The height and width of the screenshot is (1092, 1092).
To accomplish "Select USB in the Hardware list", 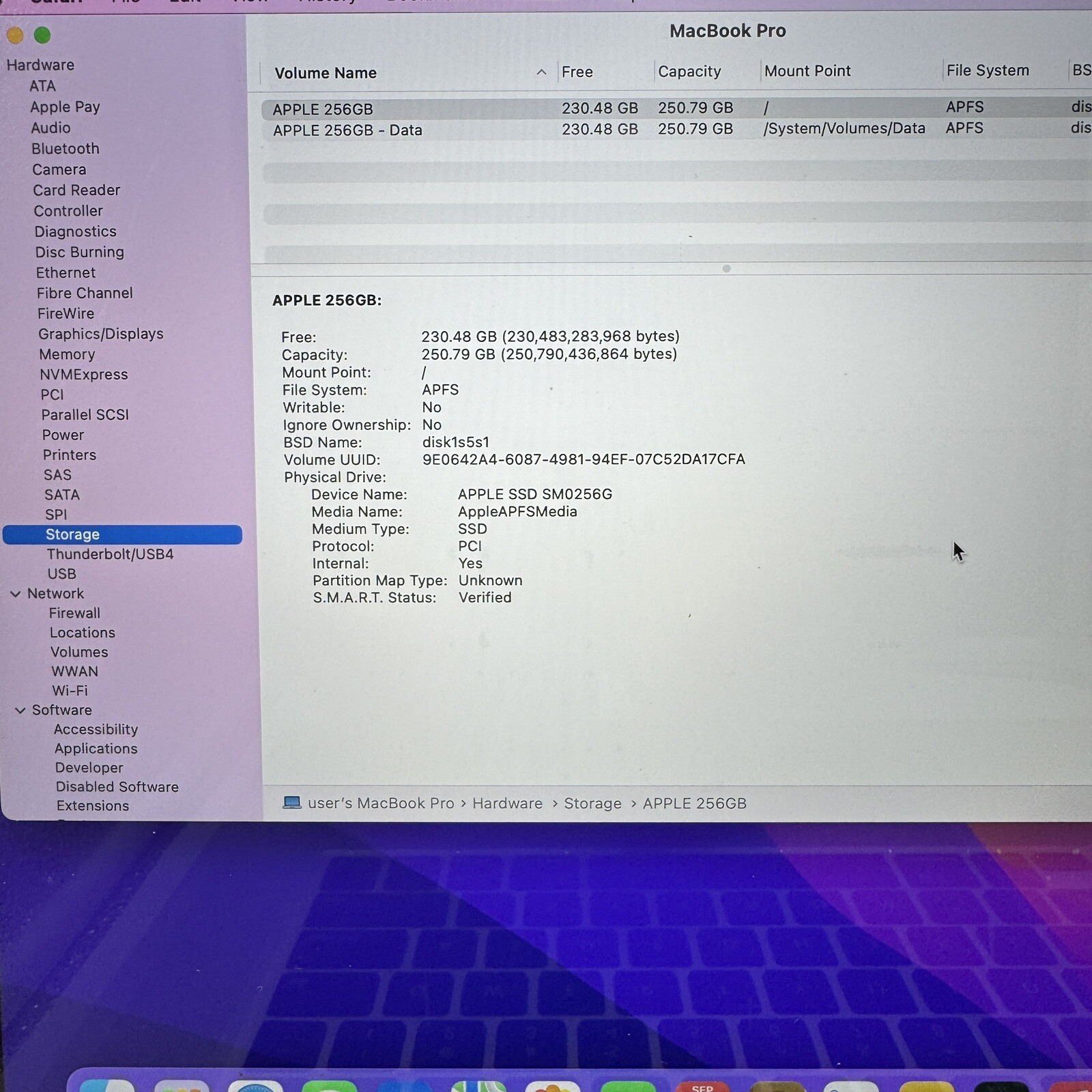I will [61, 574].
